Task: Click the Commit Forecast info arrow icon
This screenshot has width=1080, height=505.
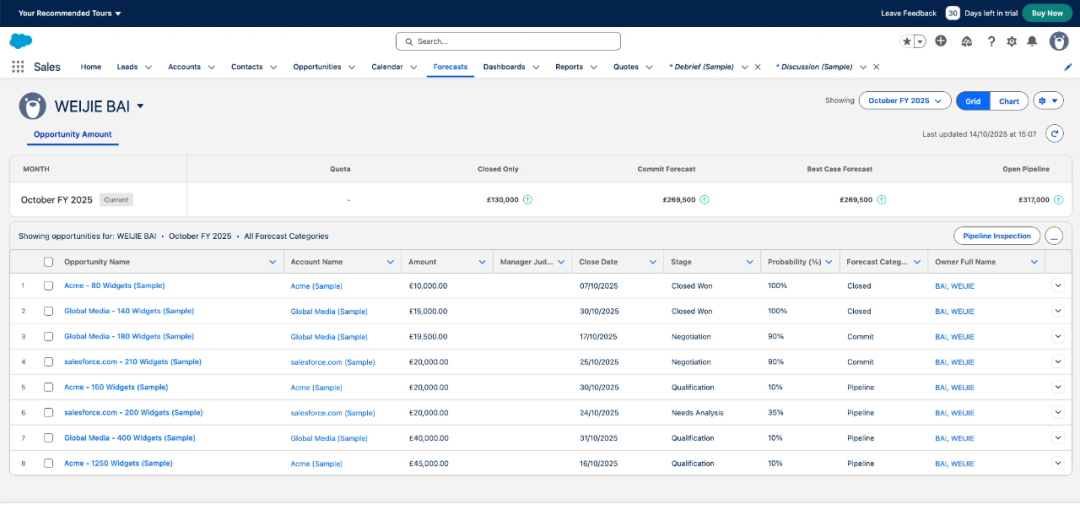Action: (x=705, y=200)
